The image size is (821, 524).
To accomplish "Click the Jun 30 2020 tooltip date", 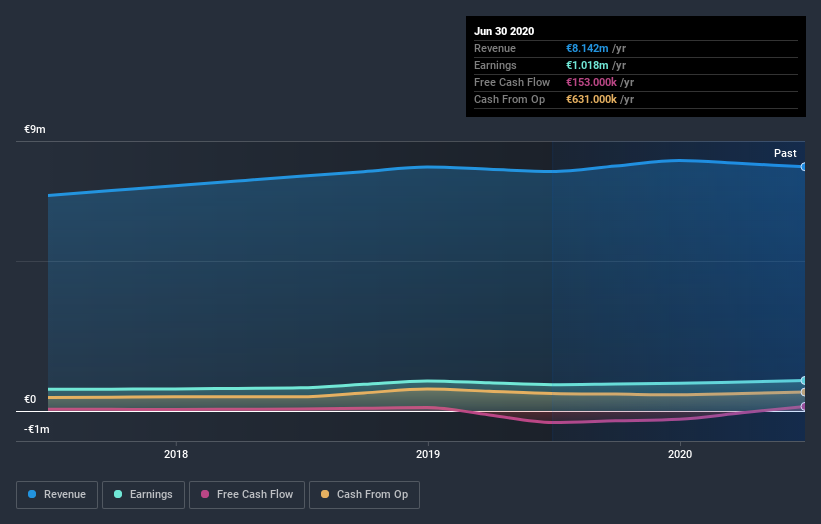I will click(x=504, y=31).
